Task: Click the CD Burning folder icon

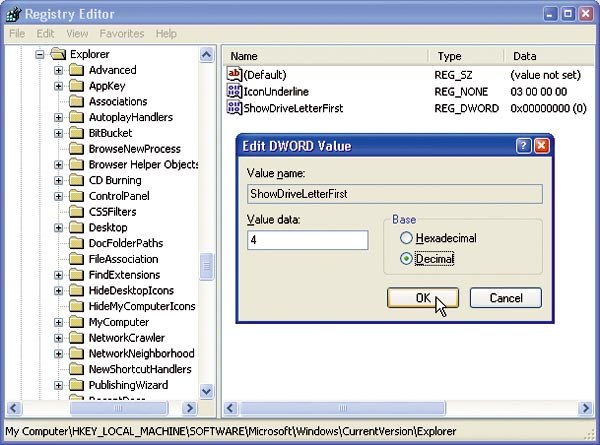Action: (76, 180)
